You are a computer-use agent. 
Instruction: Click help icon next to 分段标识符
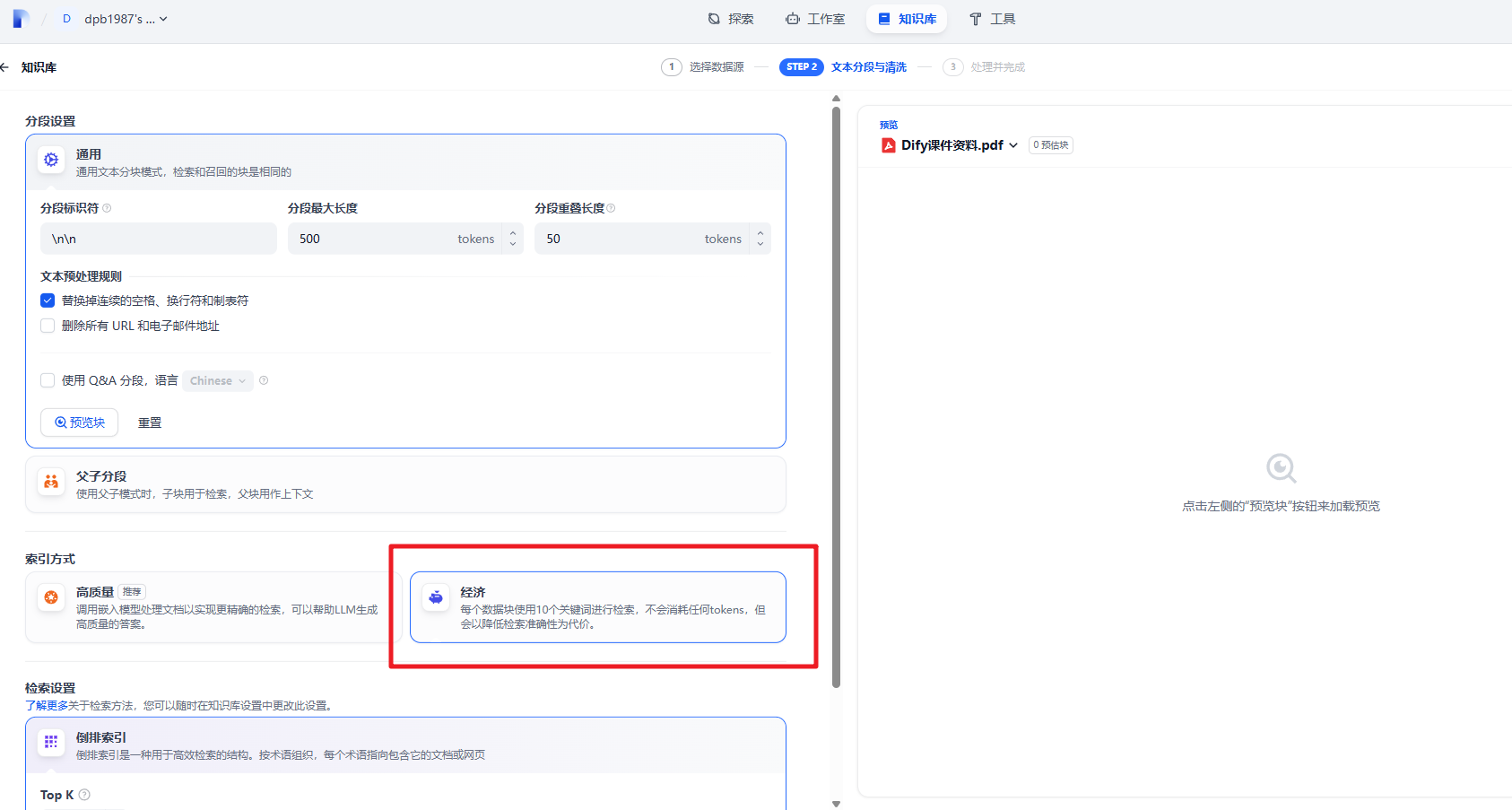(107, 208)
